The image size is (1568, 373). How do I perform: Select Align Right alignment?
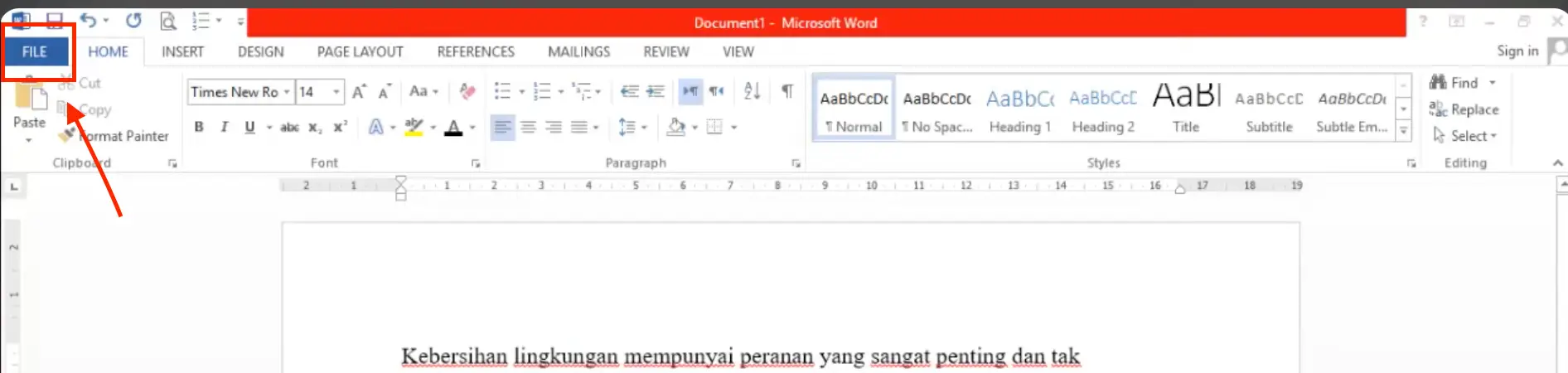click(554, 127)
